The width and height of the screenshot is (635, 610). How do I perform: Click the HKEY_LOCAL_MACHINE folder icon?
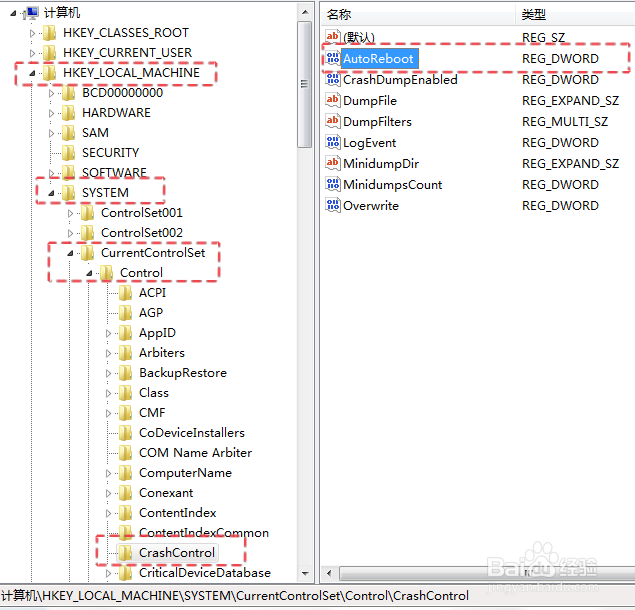click(49, 73)
